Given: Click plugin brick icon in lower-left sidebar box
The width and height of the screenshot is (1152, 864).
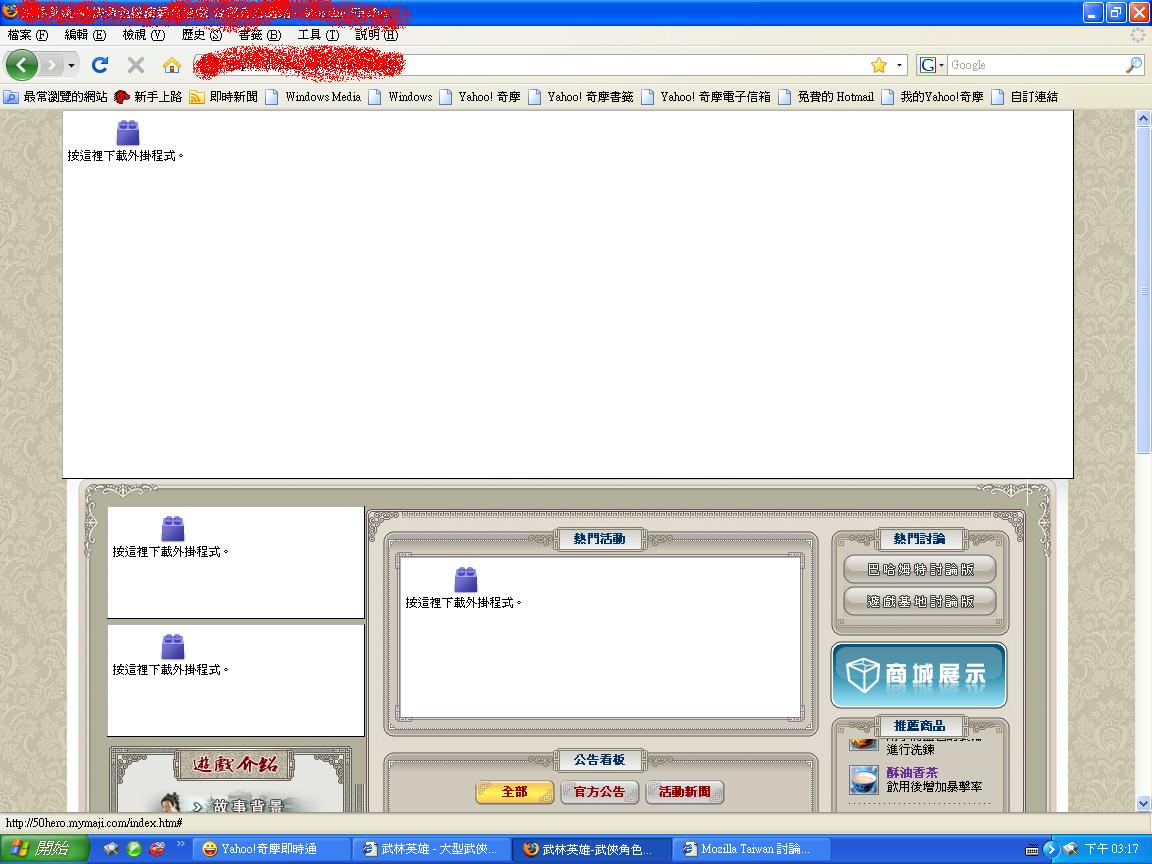Looking at the screenshot, I should [173, 647].
